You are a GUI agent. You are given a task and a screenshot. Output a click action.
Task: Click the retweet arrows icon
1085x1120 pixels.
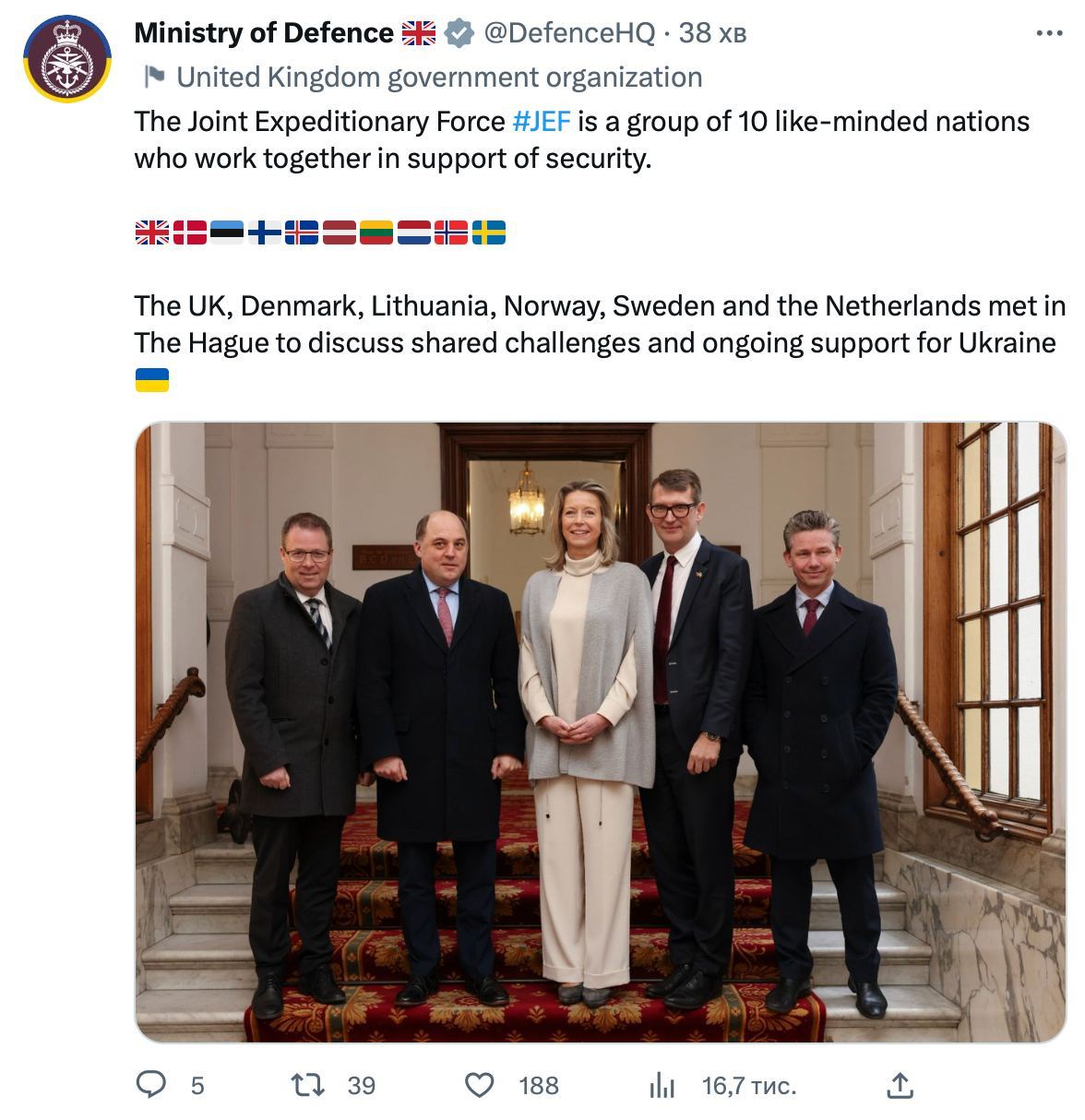[x=308, y=1085]
